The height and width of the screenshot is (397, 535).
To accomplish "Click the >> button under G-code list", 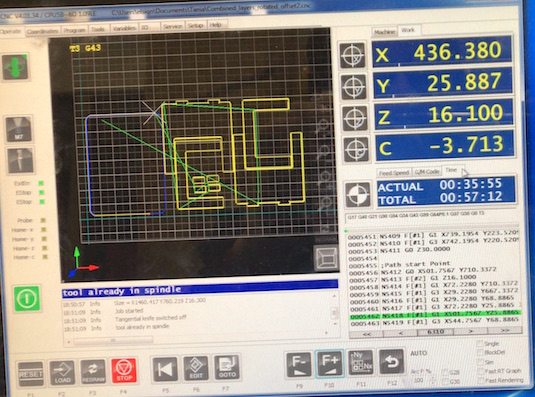I will pyautogui.click(x=505, y=330).
